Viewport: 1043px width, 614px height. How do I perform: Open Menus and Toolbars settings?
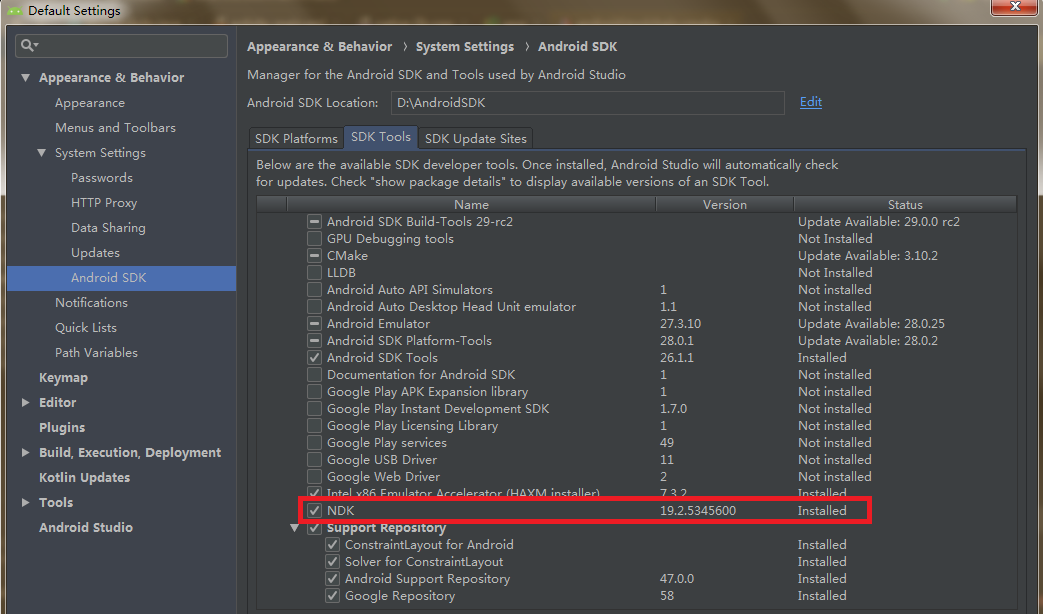115,127
